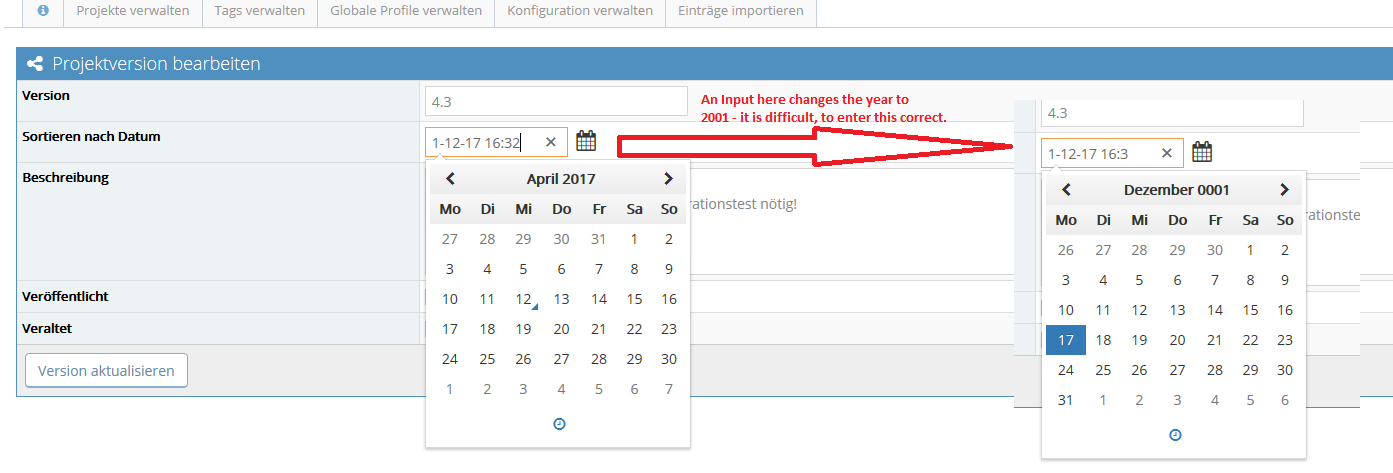Go to next month from April 2017

tap(668, 179)
